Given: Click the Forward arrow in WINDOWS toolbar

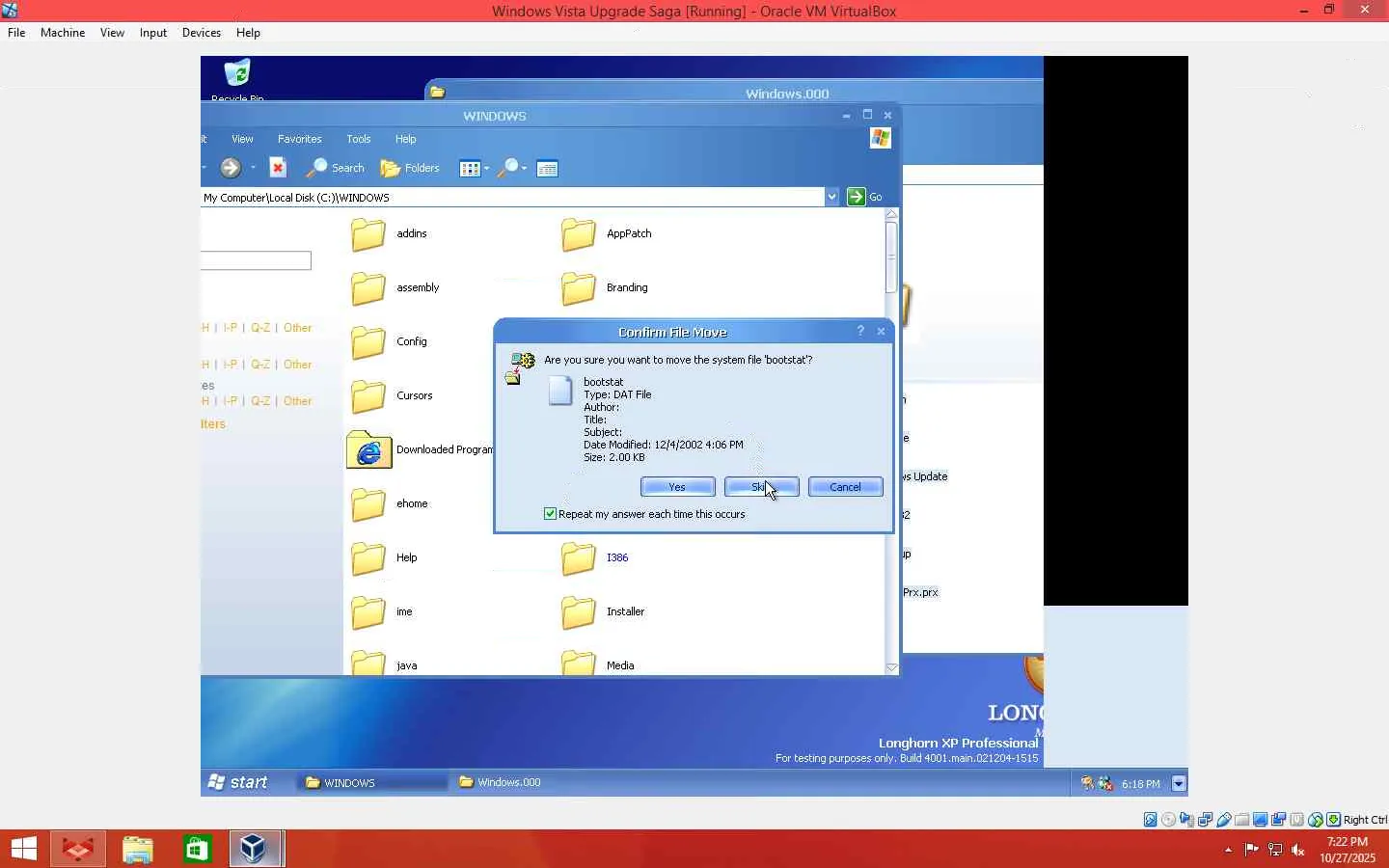Looking at the screenshot, I should pyautogui.click(x=230, y=168).
